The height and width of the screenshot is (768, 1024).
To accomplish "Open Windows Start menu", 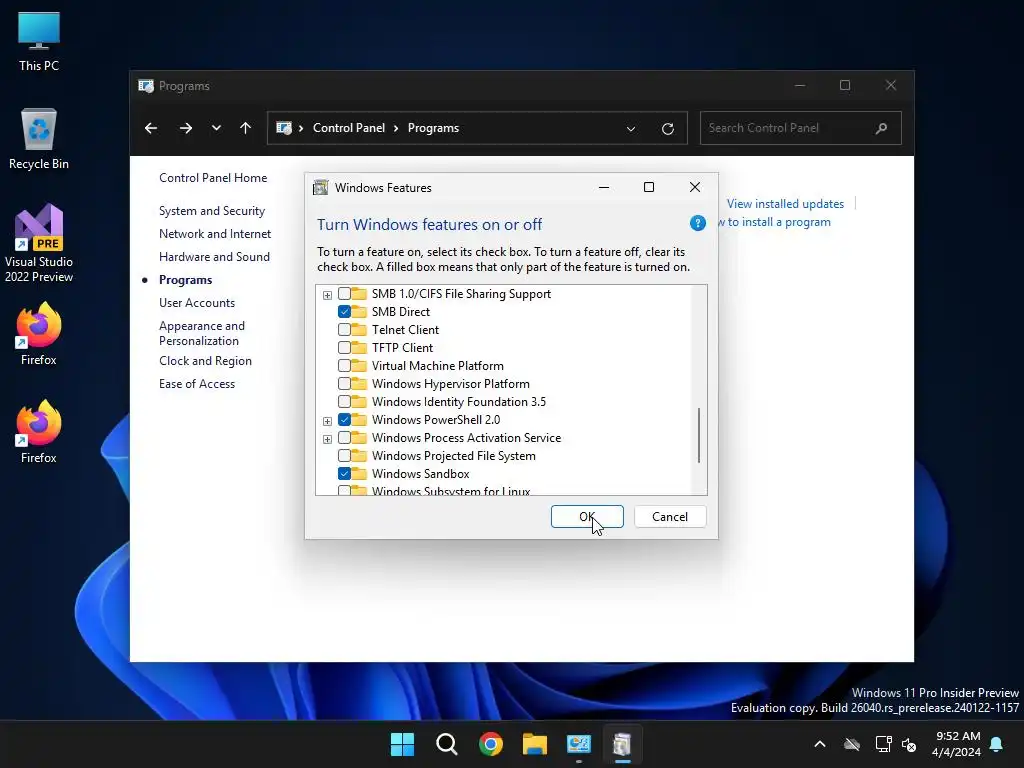I will click(402, 744).
